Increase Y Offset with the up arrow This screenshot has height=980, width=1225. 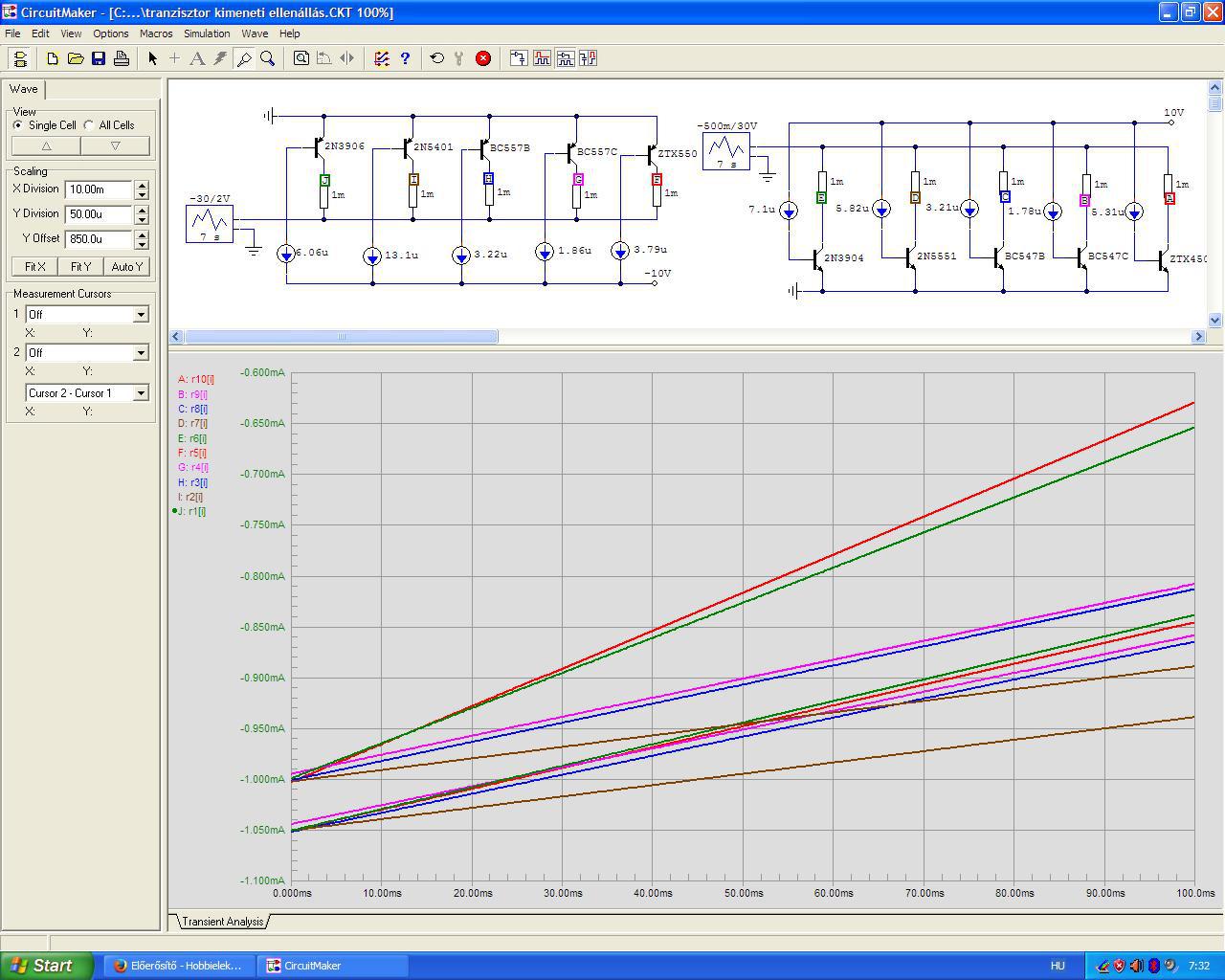(142, 234)
